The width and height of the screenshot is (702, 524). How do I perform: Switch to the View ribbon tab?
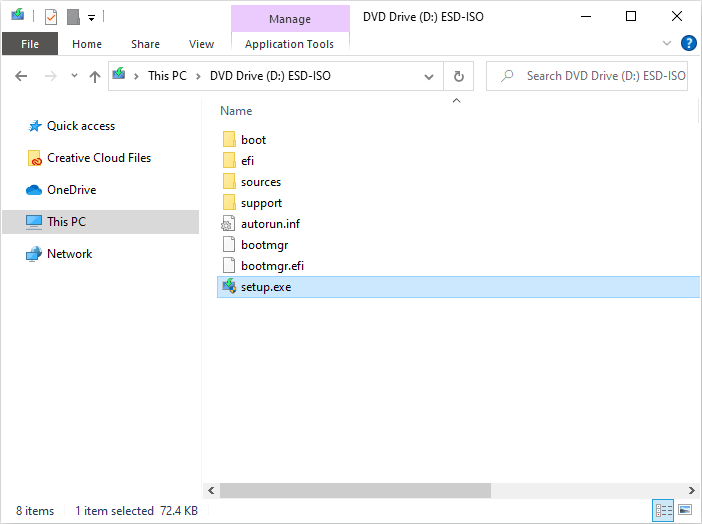[x=201, y=44]
